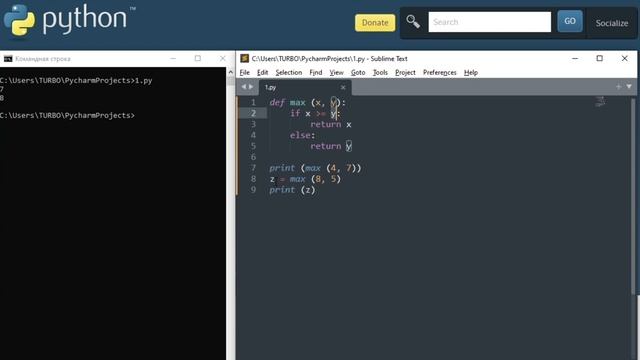Click 'else:' on line 4

[302, 135]
